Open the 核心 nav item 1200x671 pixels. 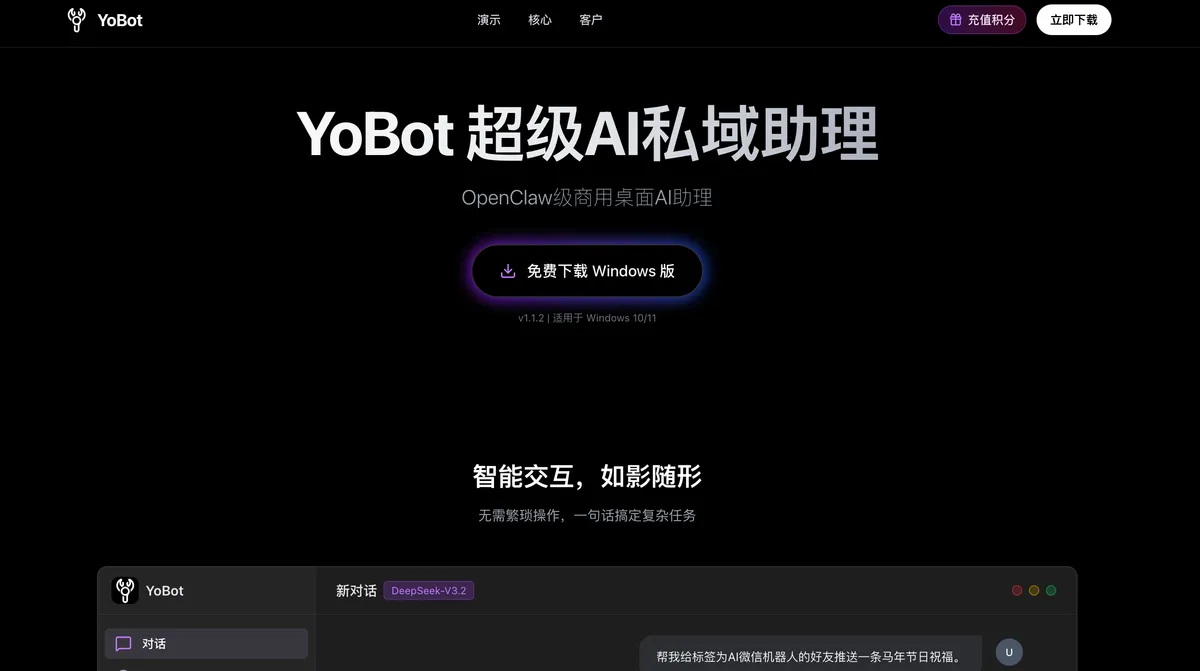(540, 20)
